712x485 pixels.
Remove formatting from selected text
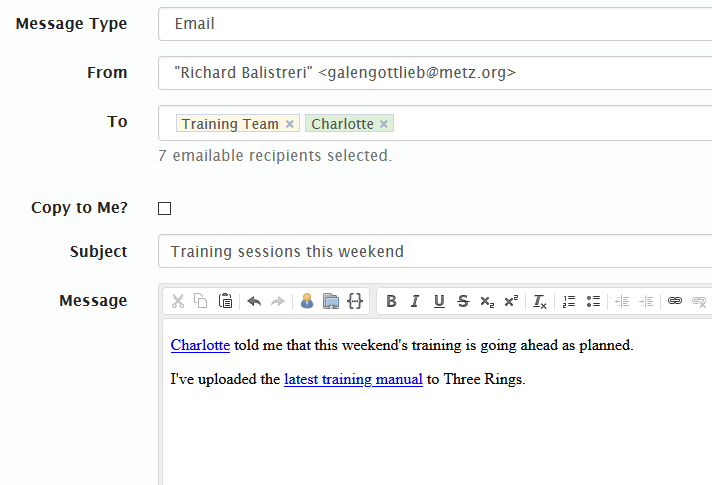tap(540, 301)
